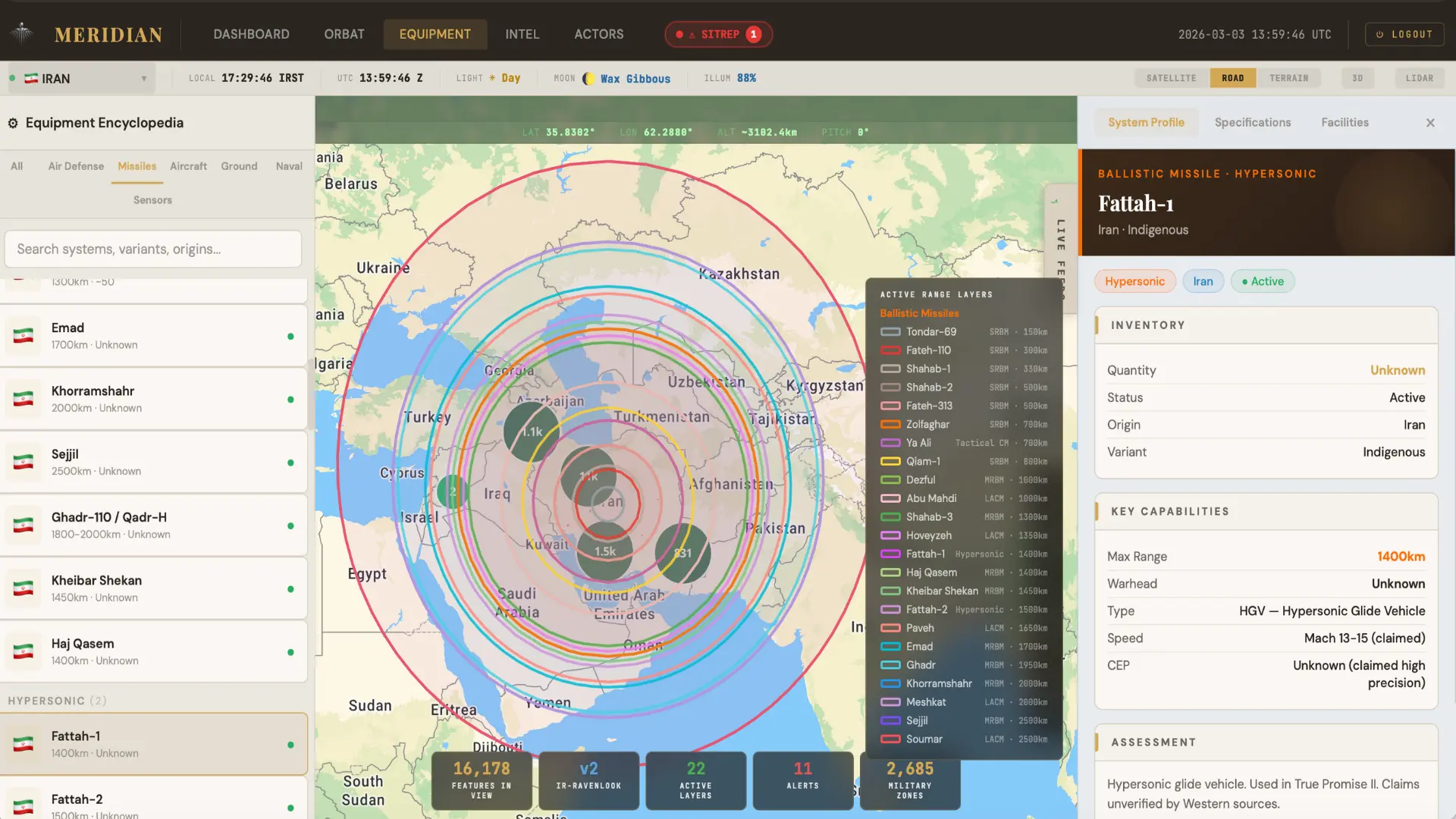Toggle the Soumar range layer
The image size is (1456, 819).
[964, 739]
